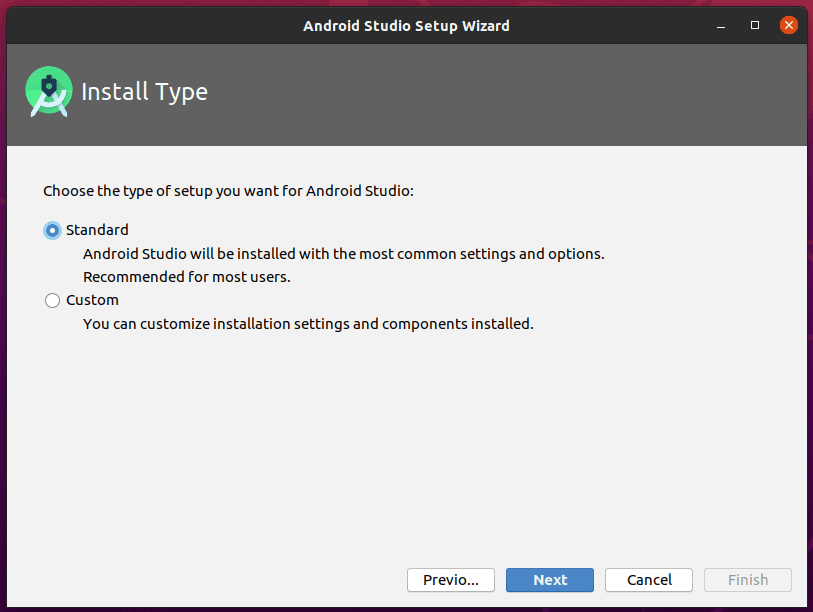This screenshot has width=813, height=612.
Task: Click the 'Android Studio Setup Wizard' window title
Action: [x=406, y=26]
